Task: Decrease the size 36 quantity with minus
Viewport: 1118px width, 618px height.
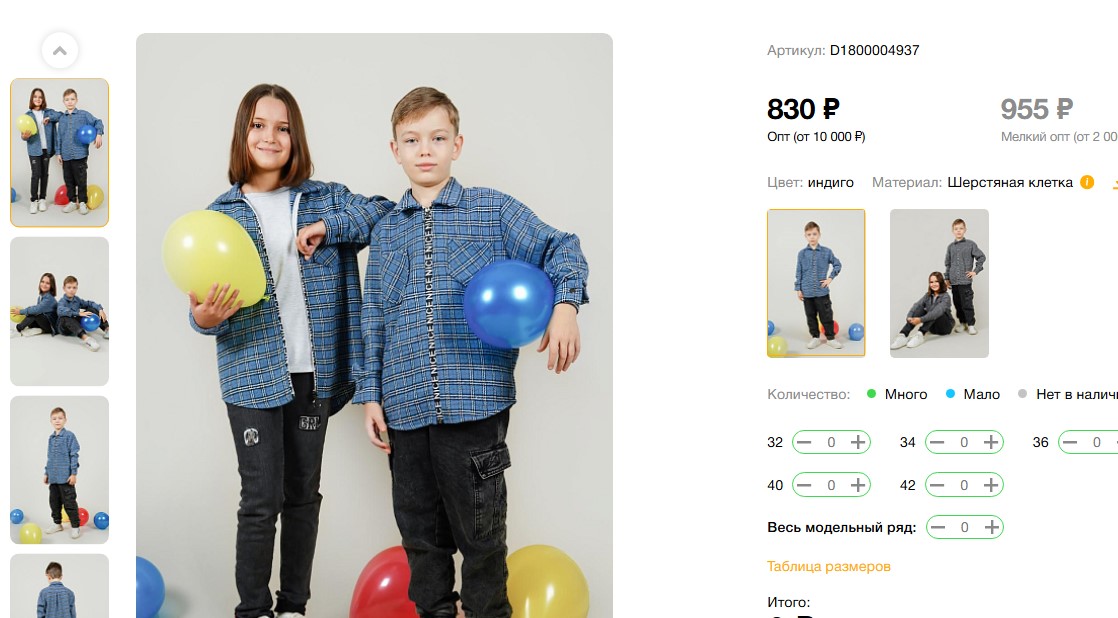Action: click(1070, 443)
